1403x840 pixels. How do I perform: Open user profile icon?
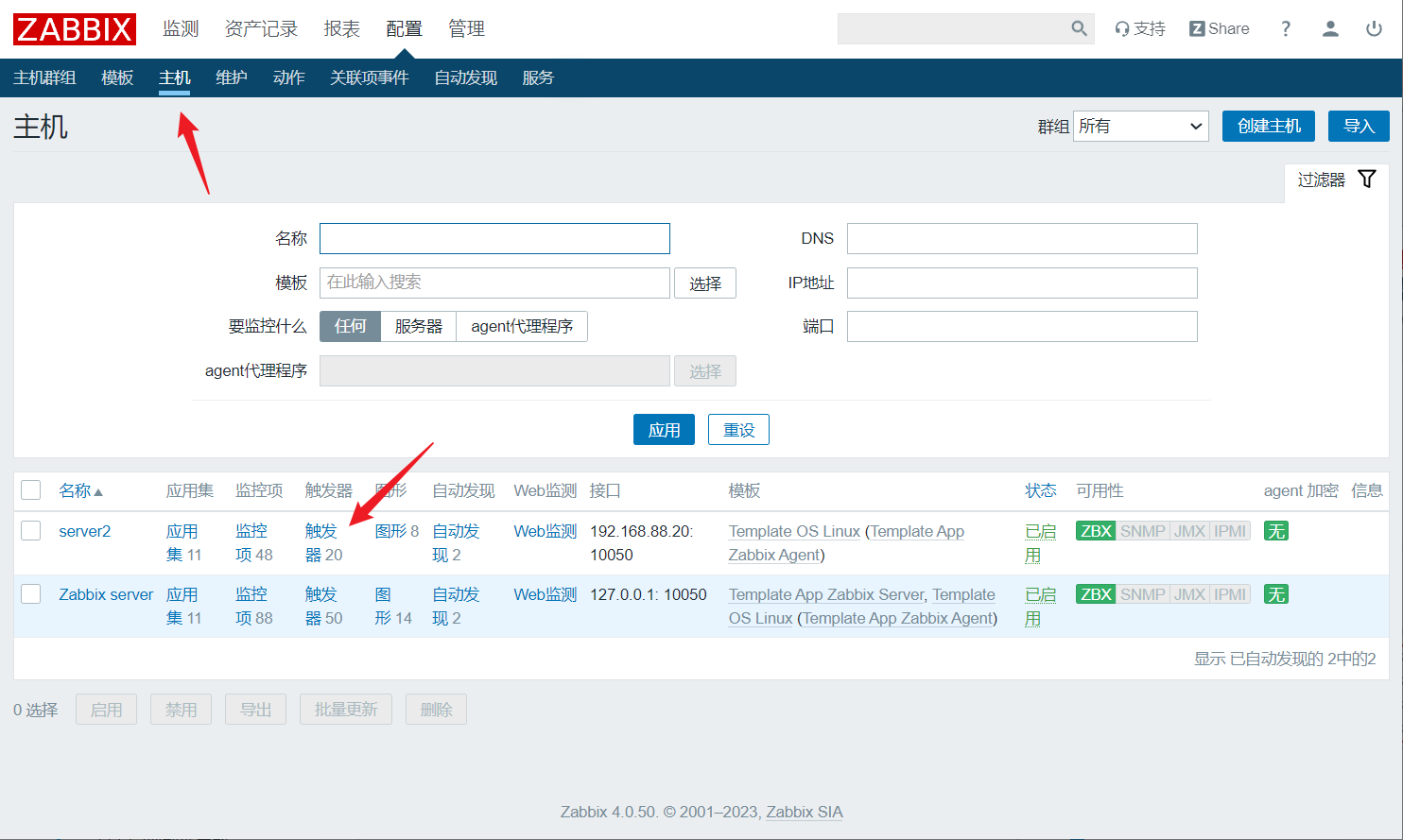1330,28
